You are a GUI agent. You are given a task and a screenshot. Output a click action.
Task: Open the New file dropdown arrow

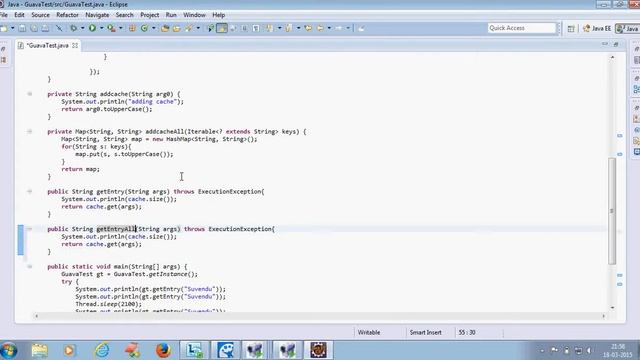[13, 28]
